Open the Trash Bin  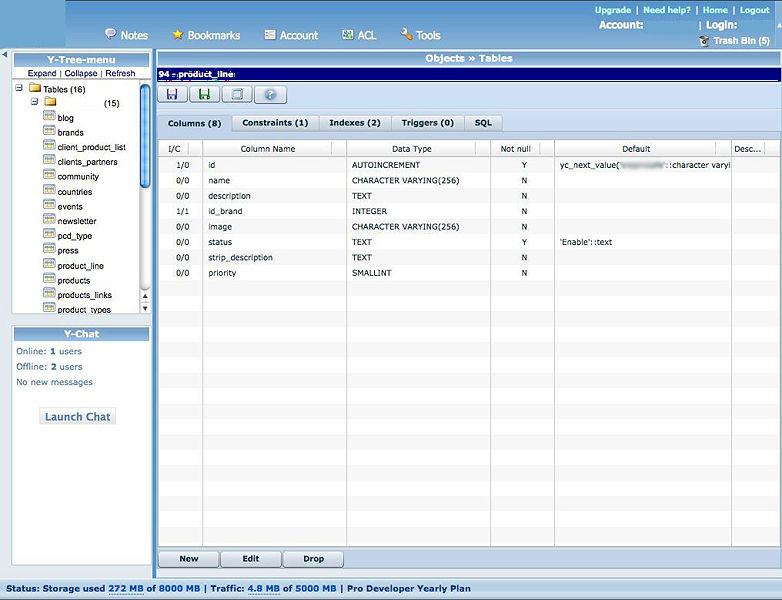click(740, 41)
